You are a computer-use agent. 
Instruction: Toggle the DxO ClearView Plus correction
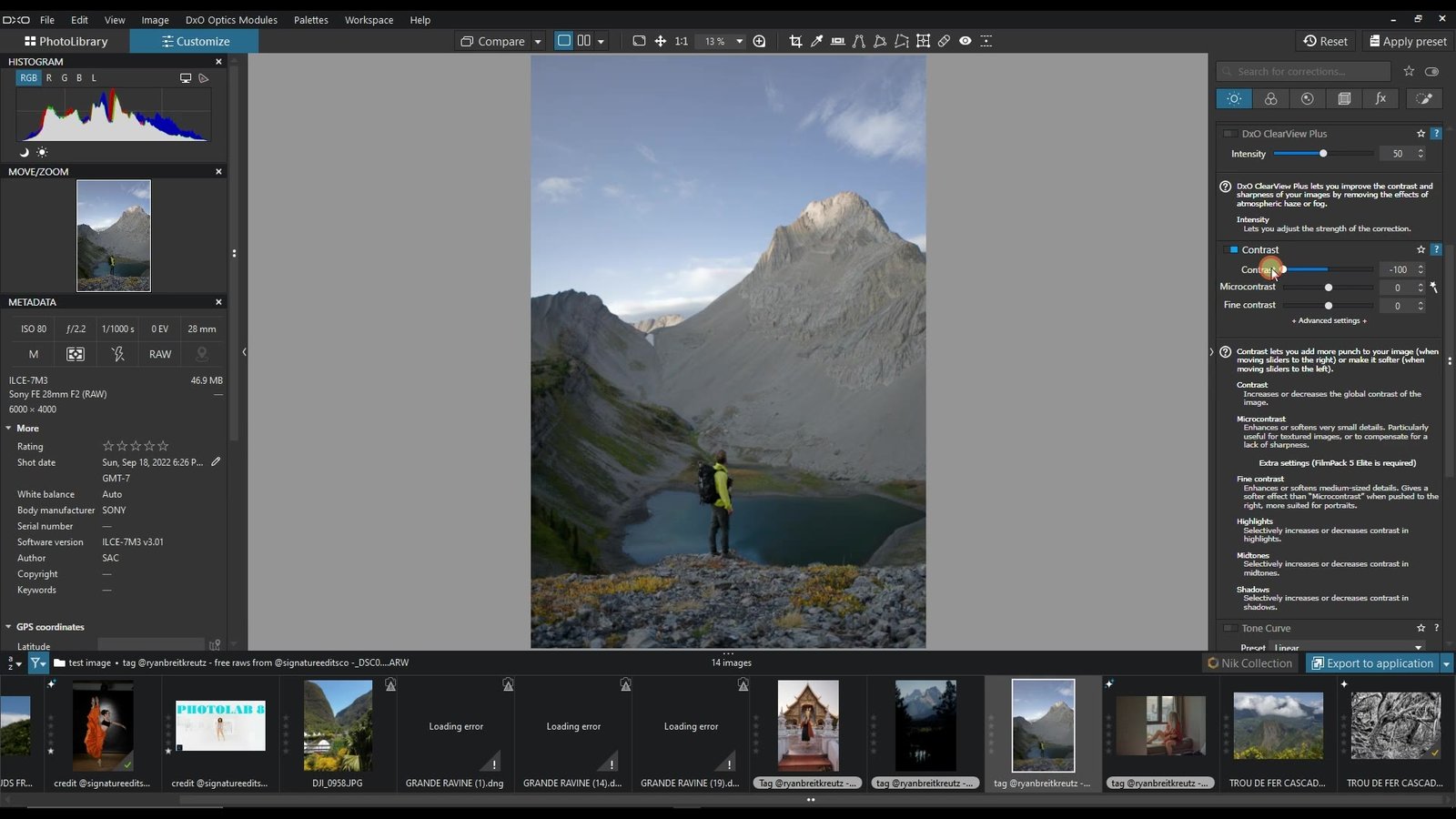point(1229,134)
